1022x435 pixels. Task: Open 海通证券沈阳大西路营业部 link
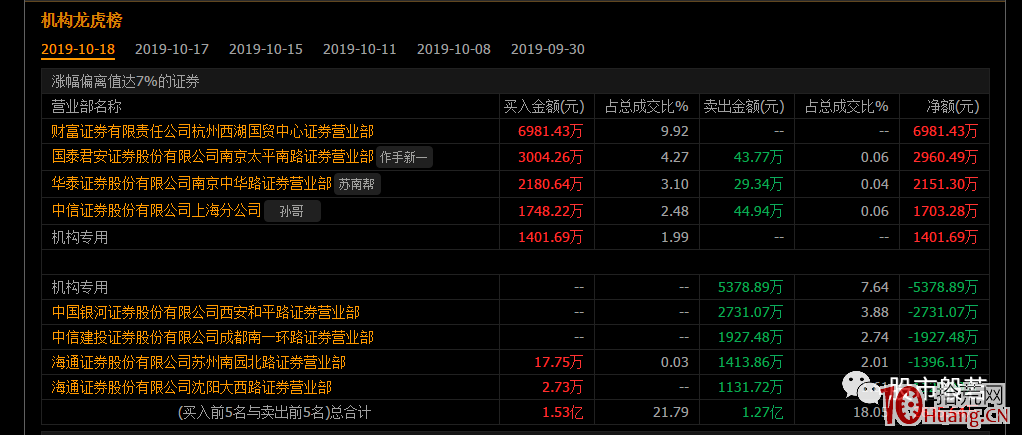point(192,388)
